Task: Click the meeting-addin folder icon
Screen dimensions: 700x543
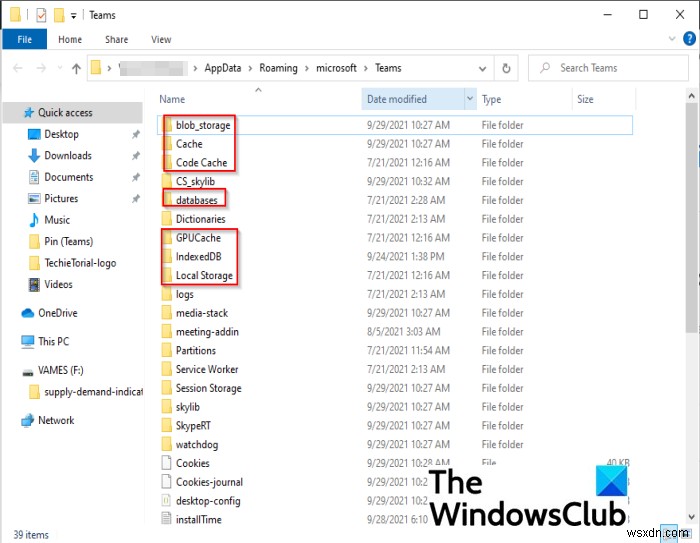Action: point(167,331)
